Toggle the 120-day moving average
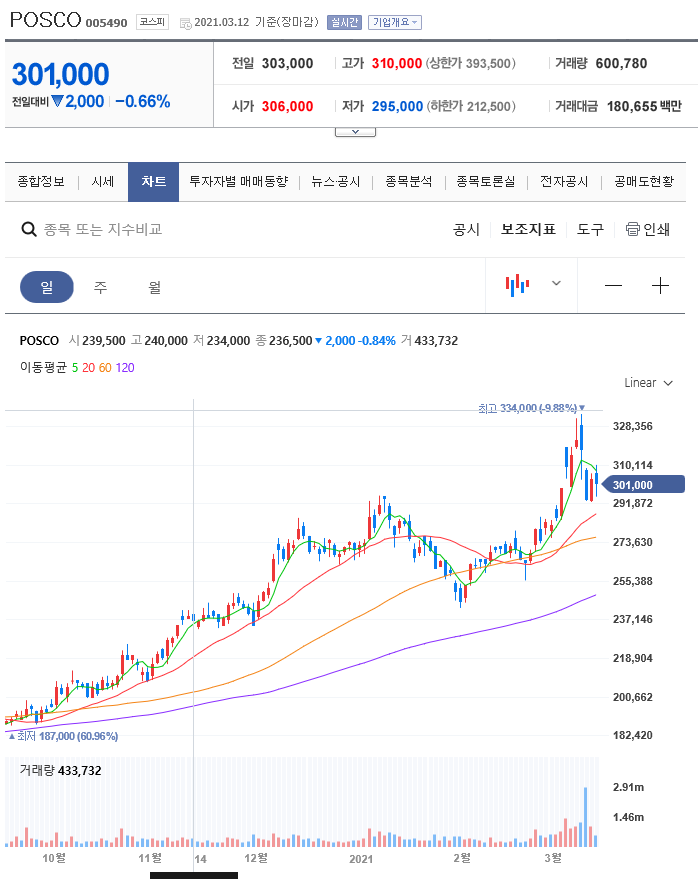 coord(125,368)
